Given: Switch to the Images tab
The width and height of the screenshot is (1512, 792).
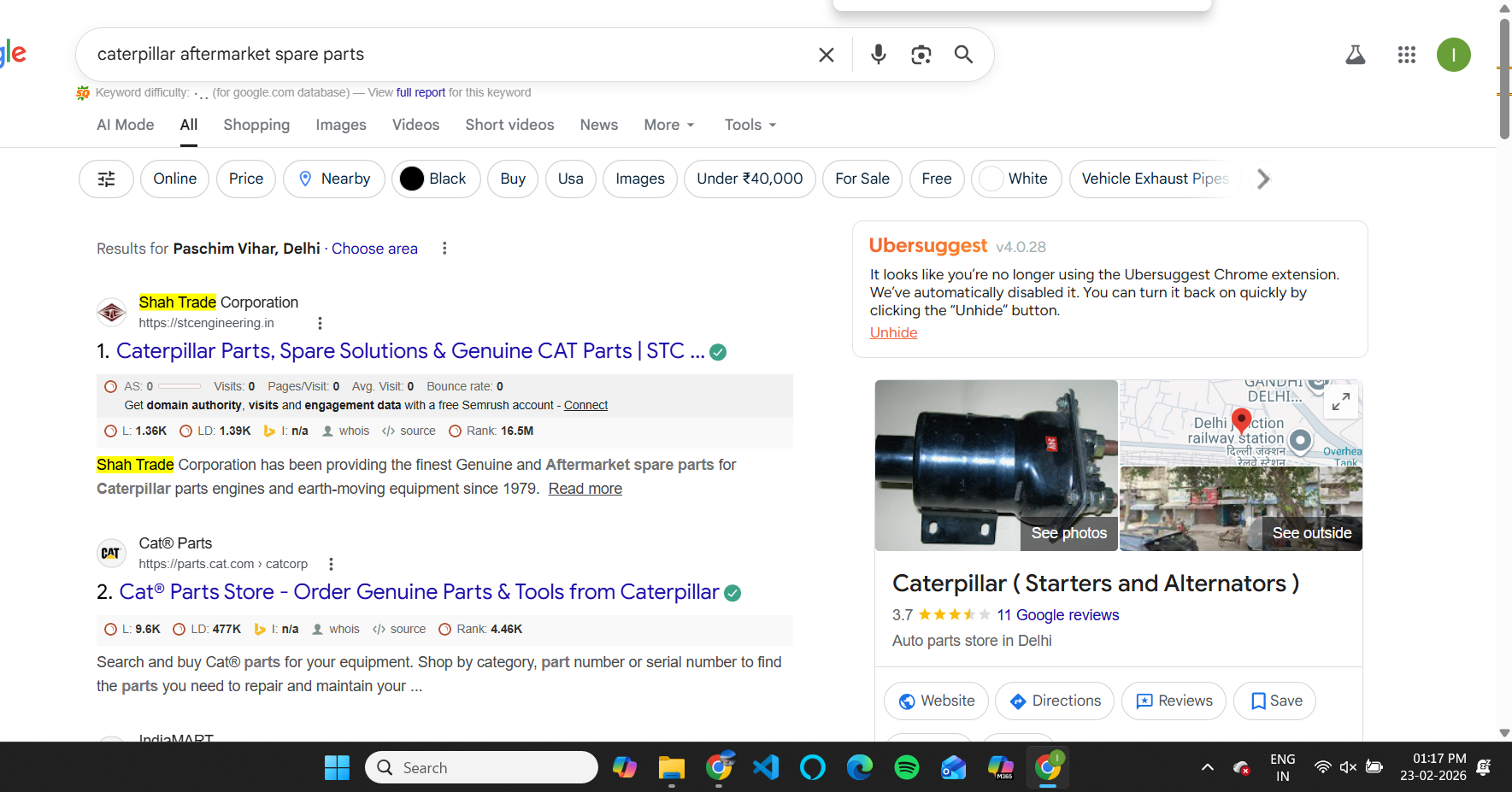Looking at the screenshot, I should coord(340,125).
